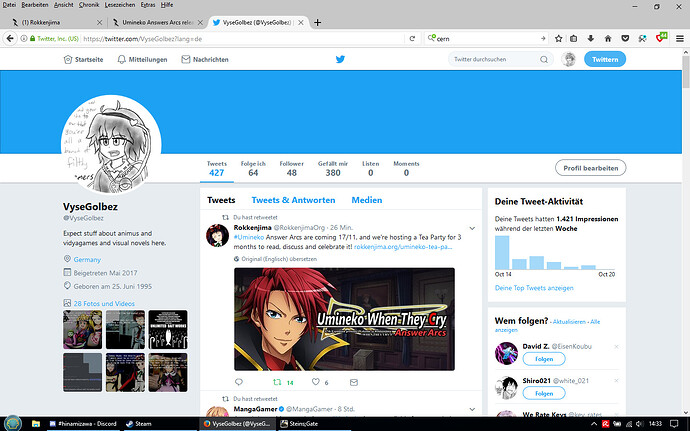Click the search magnifier in Twitter durchsuchen
690x431 pixels.
point(544,59)
